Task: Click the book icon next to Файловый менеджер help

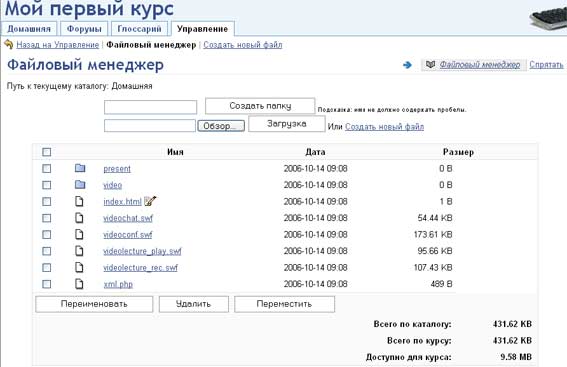Action: pyautogui.click(x=430, y=65)
